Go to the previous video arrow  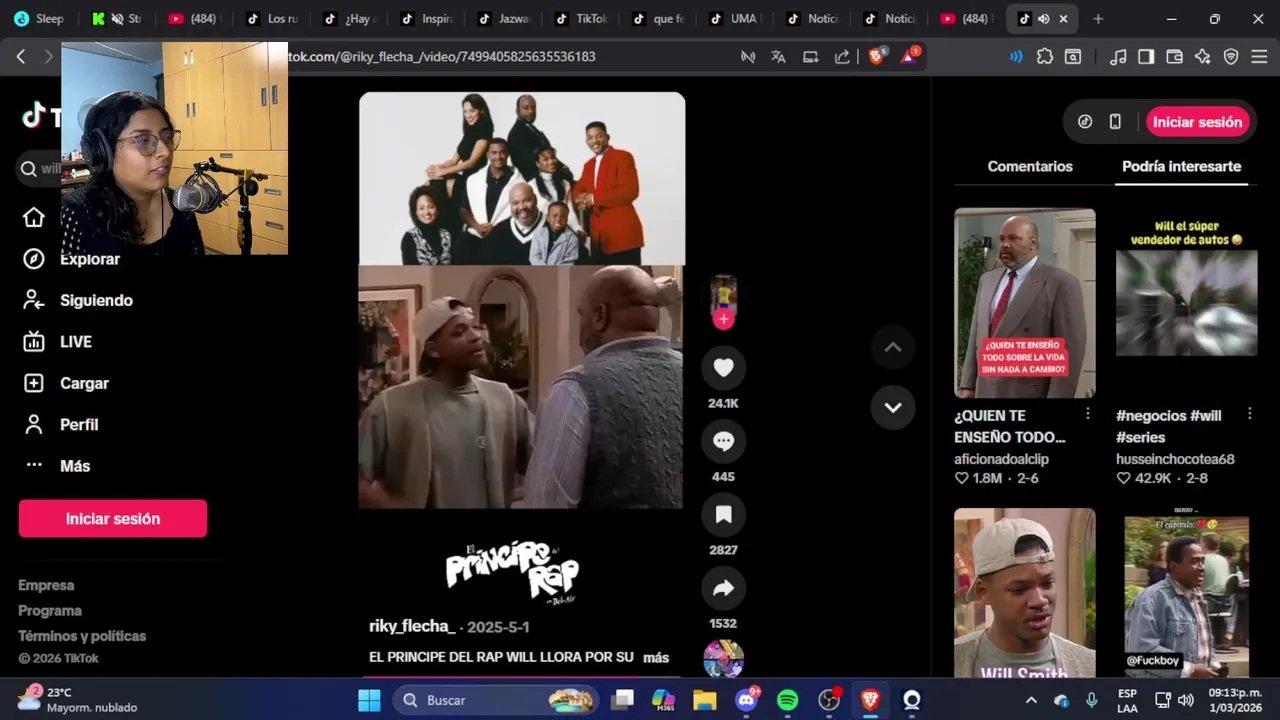pos(893,347)
